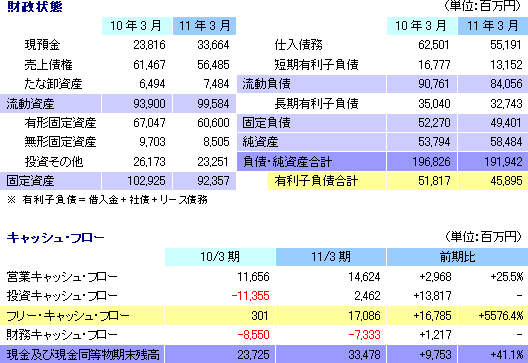Select the 11/3期 column header
528x363 pixels.
pyautogui.click(x=331, y=257)
